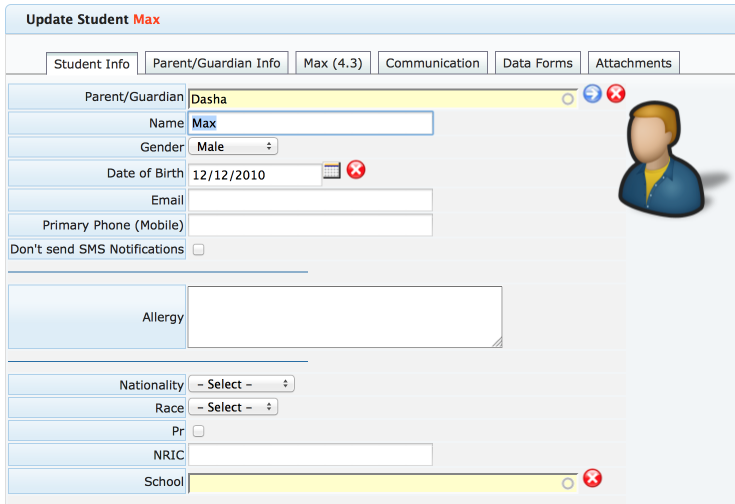Screen dimensions: 735x504
Task: Click the School lookup circle indicator
Action: [x=568, y=483]
